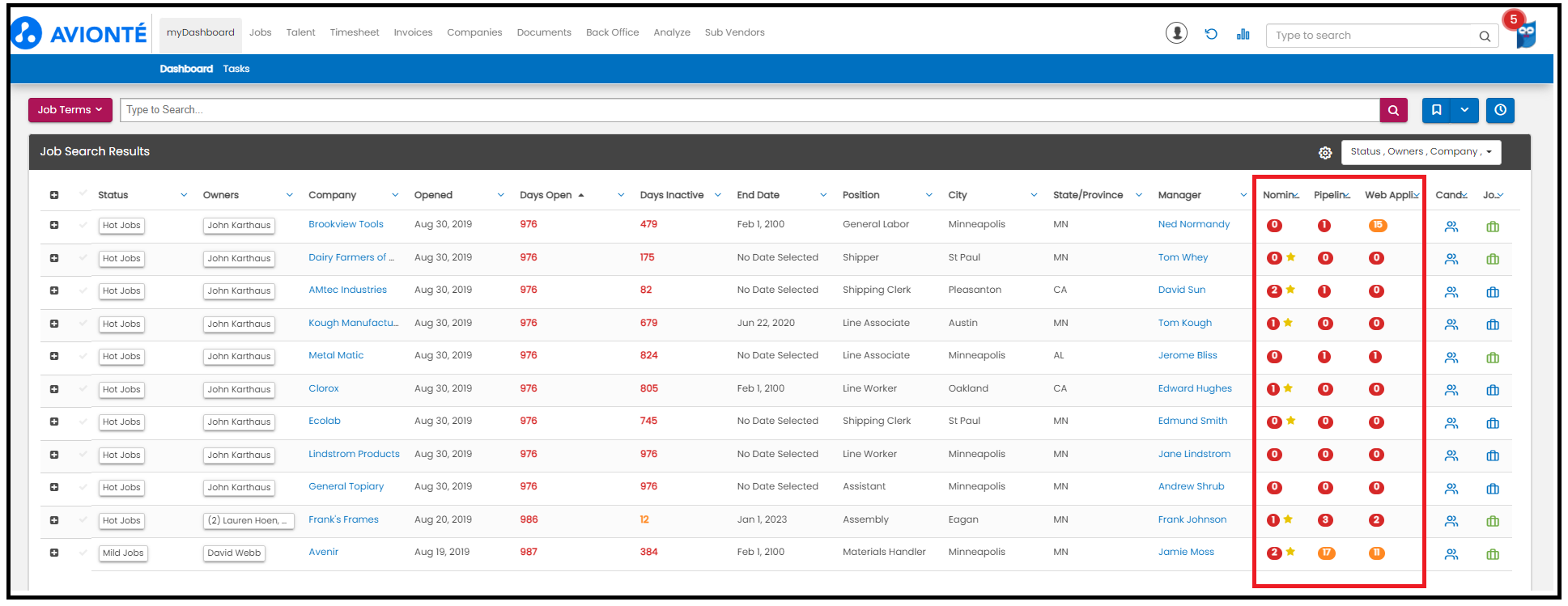The image size is (1568, 606).
Task: Open job board icon for Brookview Tools row
Action: click(x=1493, y=227)
